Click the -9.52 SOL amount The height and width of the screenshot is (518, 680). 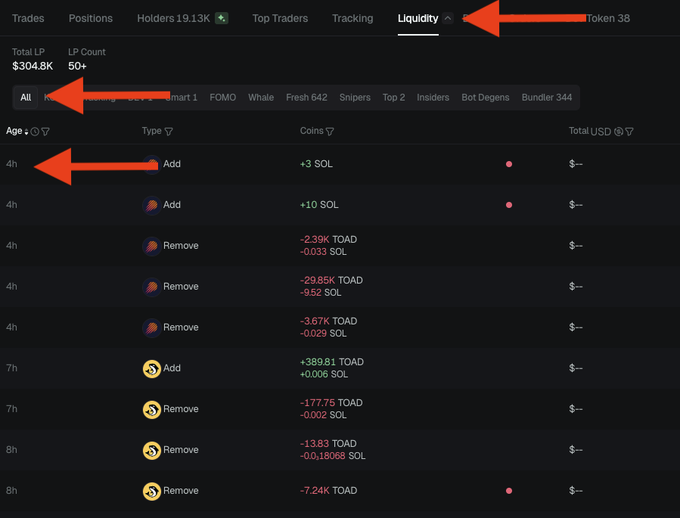pos(320,292)
